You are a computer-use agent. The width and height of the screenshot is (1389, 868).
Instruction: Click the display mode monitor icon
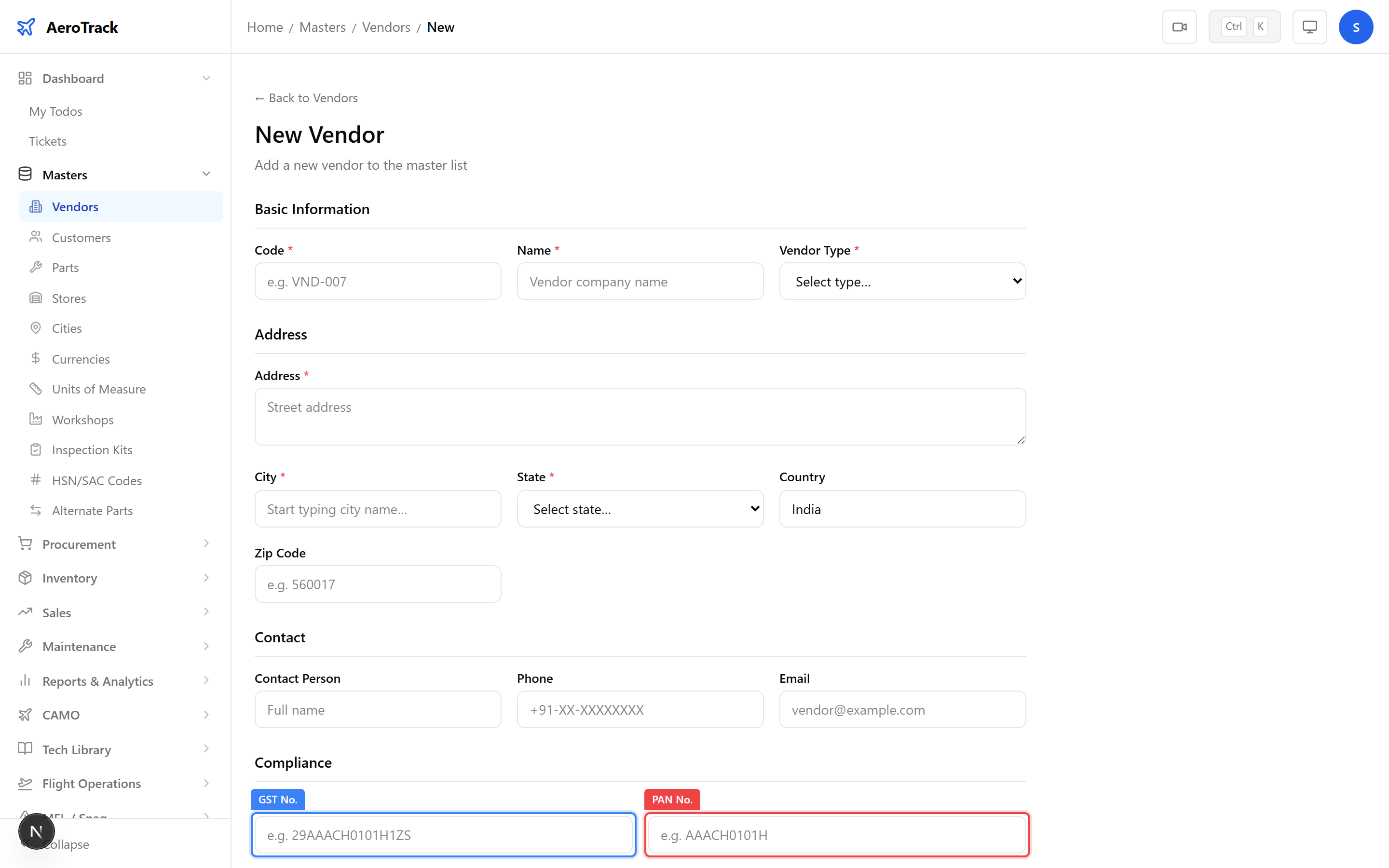pos(1309,27)
